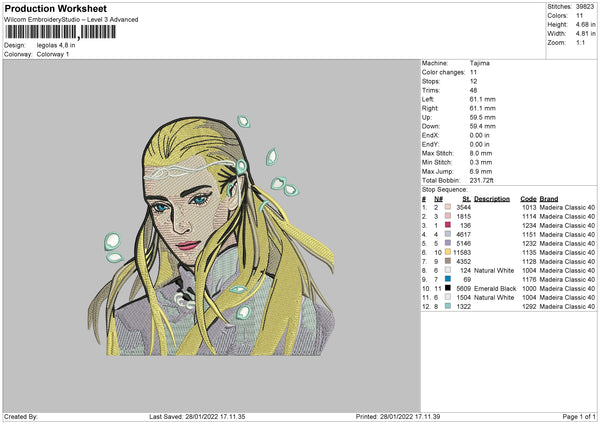This screenshot has height=424, width=600.
Task: Click the Code column header
Action: [x=528, y=198]
